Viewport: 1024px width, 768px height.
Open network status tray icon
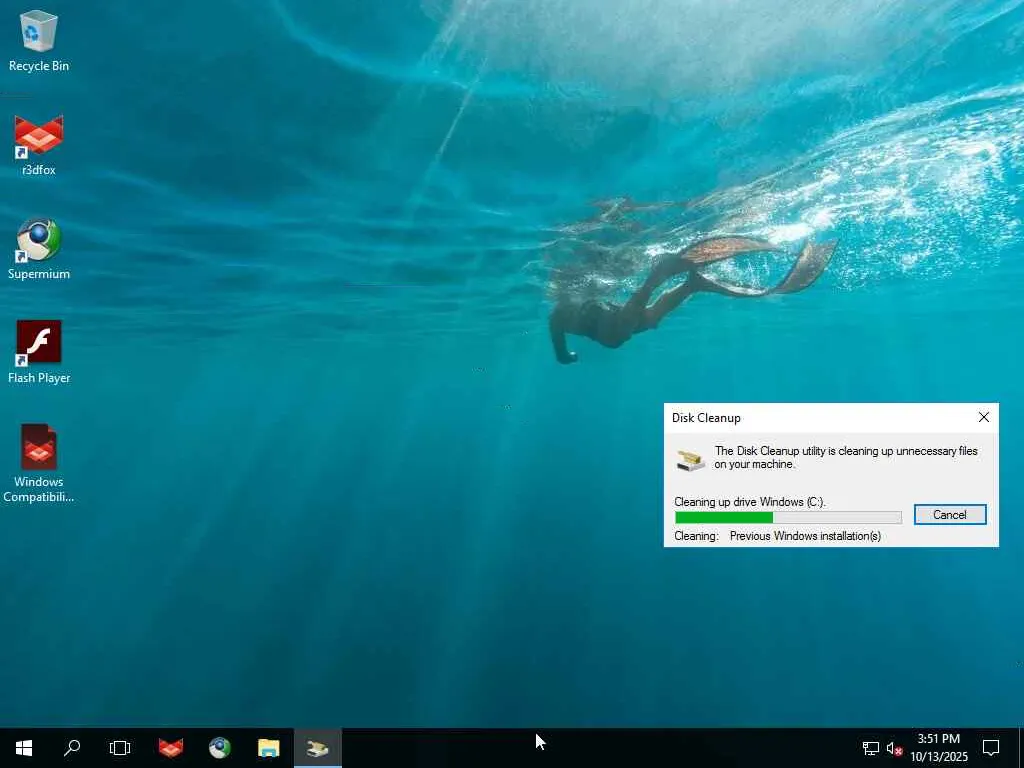871,748
